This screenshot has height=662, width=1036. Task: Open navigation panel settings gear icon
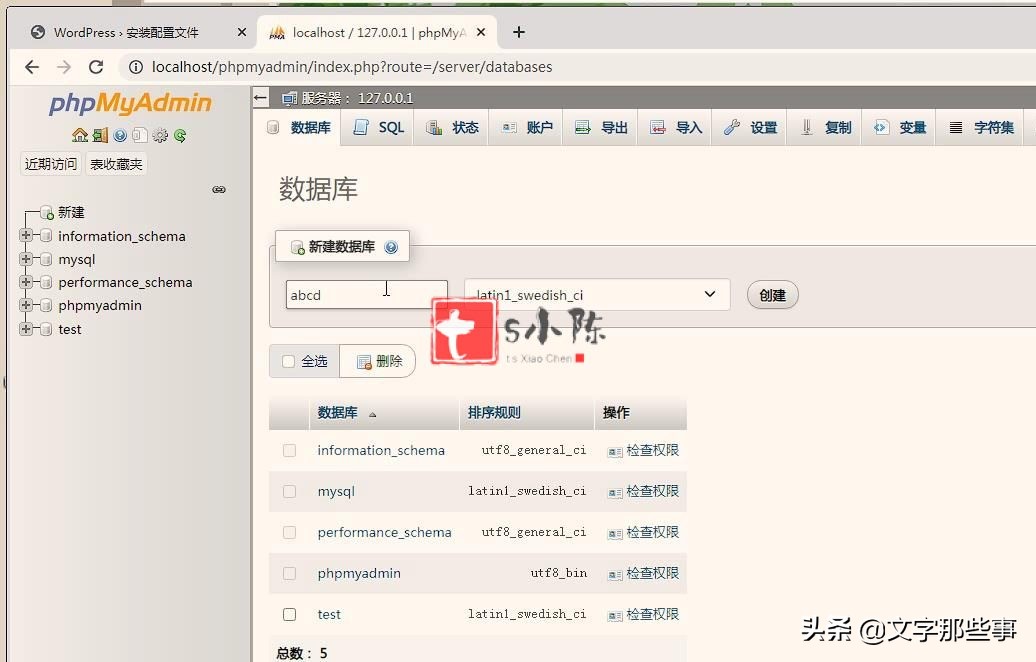pos(160,135)
